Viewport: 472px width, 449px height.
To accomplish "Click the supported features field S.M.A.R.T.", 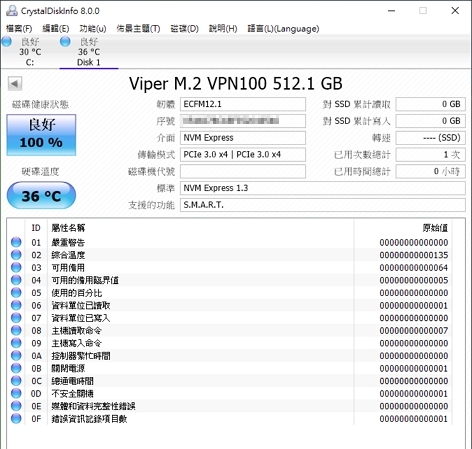I will click(323, 205).
